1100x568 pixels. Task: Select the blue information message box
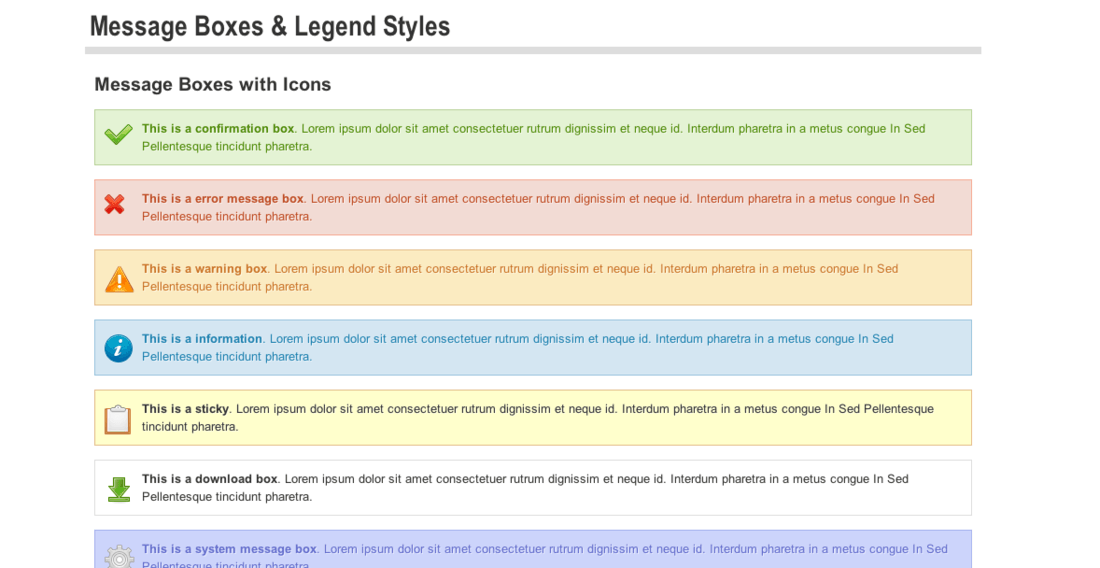coord(533,348)
